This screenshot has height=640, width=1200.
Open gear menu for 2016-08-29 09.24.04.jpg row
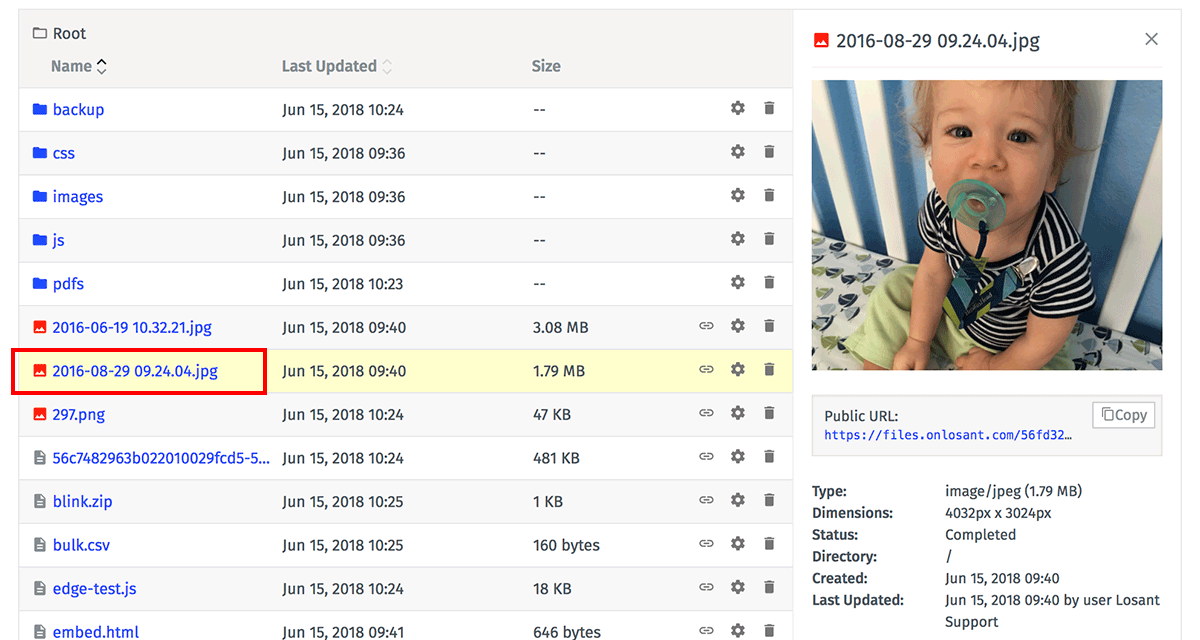coord(738,370)
